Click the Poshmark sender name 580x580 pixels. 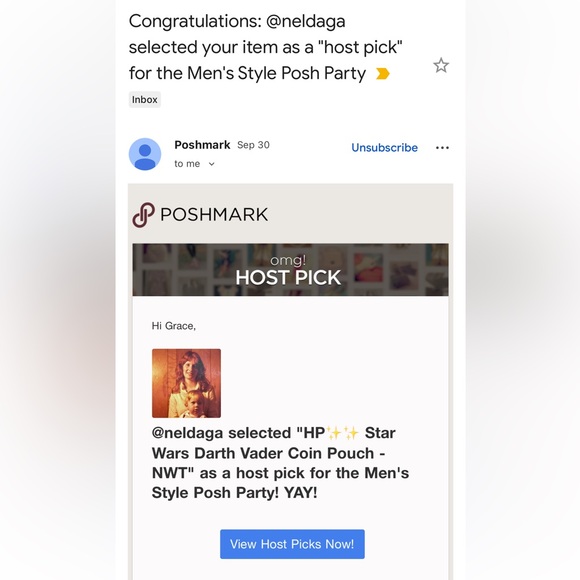tap(202, 145)
